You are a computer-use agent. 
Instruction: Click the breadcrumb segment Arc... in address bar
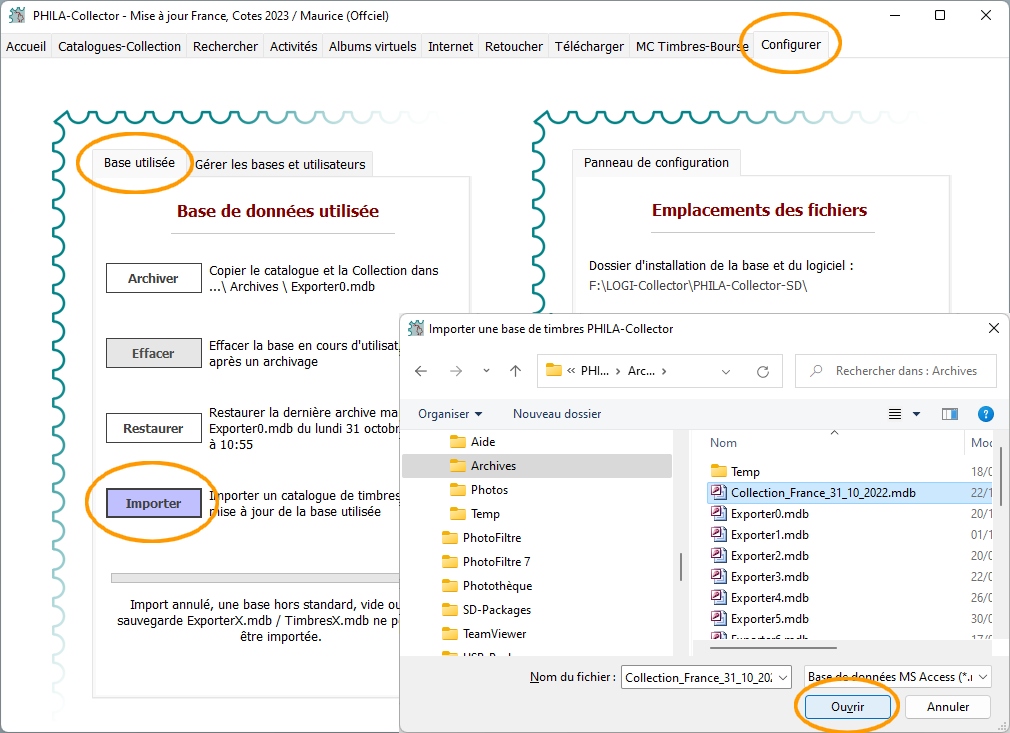click(641, 371)
